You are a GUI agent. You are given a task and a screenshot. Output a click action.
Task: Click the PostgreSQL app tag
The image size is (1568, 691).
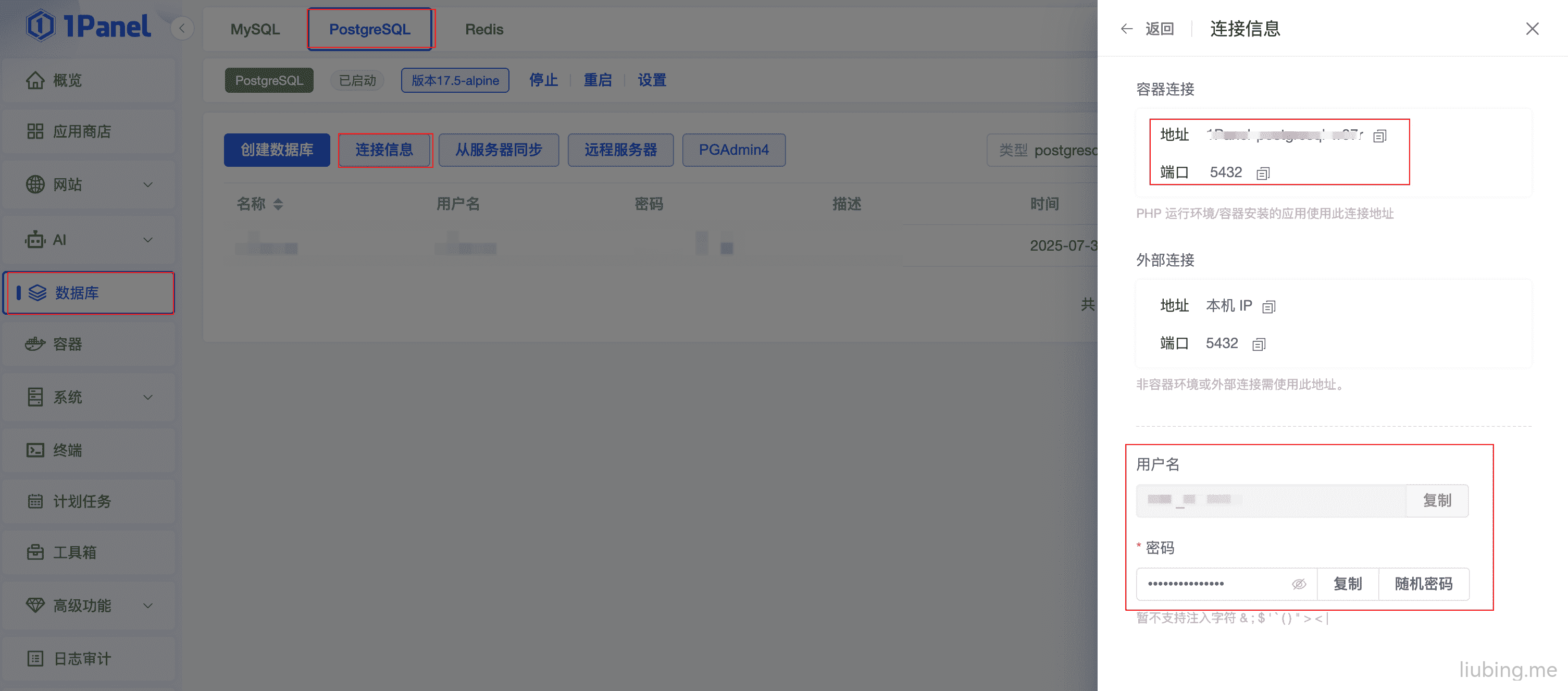click(269, 80)
